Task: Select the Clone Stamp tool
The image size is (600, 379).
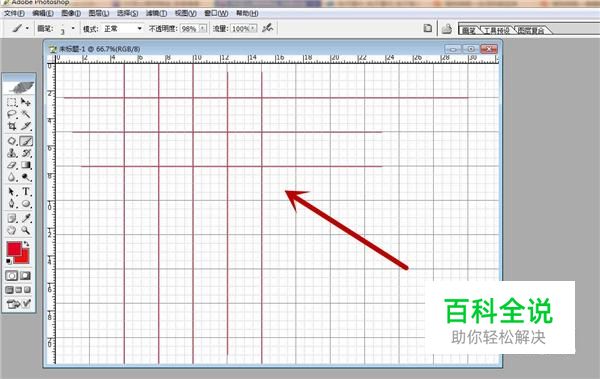Action: 12,153
